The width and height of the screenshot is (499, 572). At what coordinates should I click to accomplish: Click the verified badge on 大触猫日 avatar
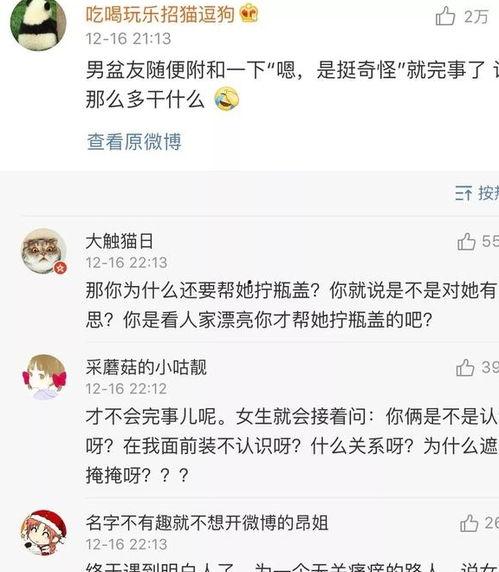click(61, 268)
